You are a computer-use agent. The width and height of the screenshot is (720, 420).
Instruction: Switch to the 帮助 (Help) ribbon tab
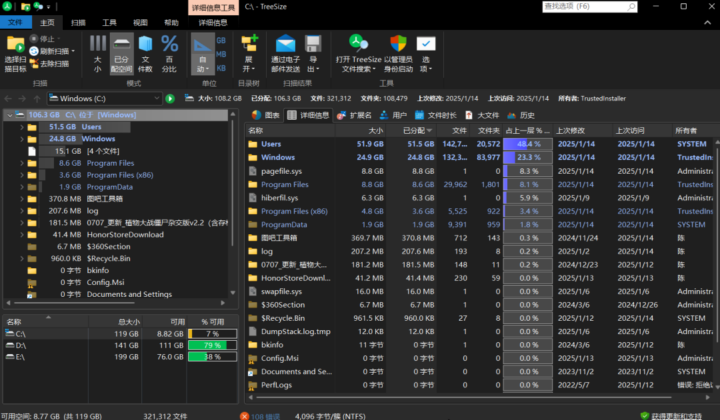click(171, 22)
